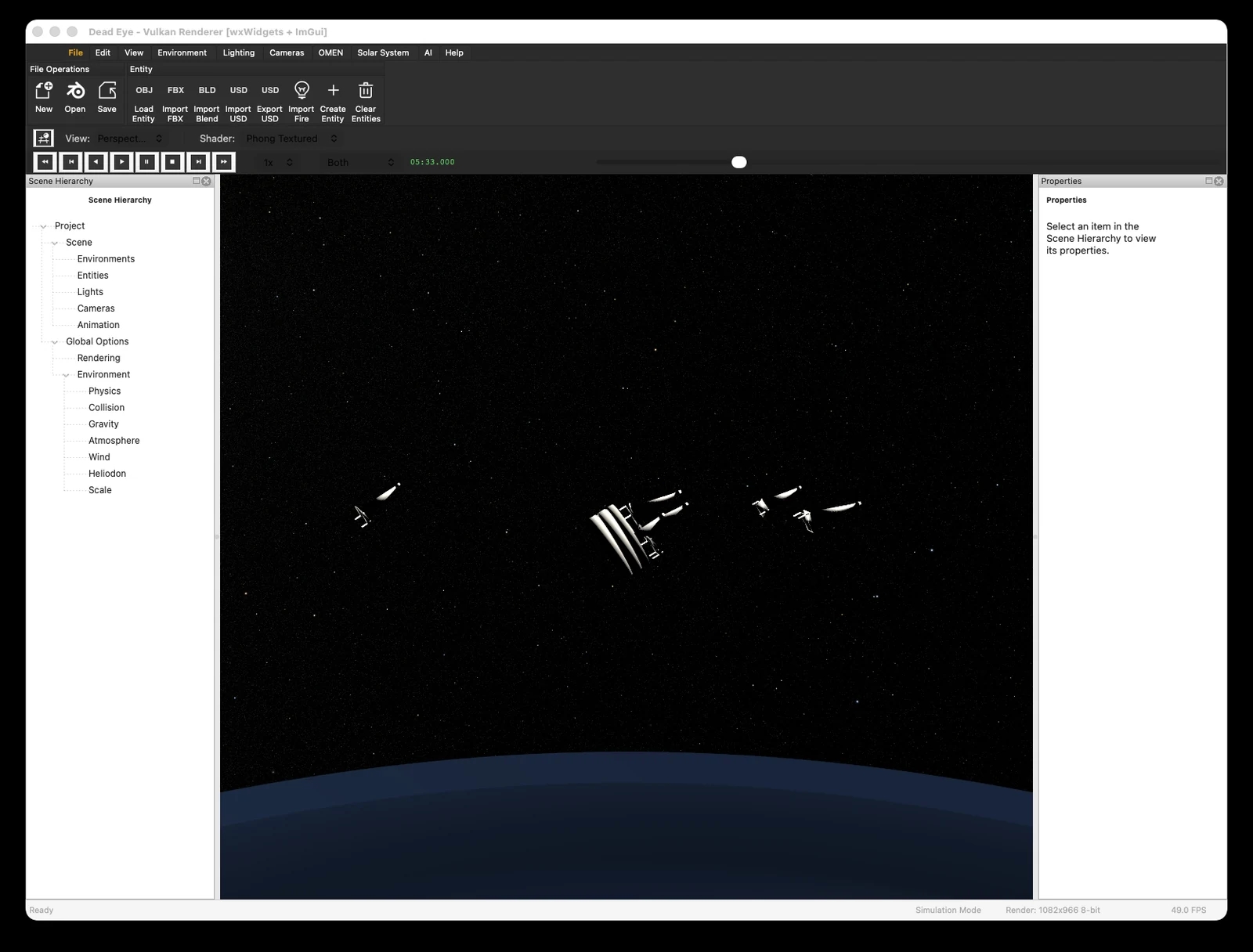Click the 49.0 FPS status text
1253x952 pixels.
(1188, 910)
